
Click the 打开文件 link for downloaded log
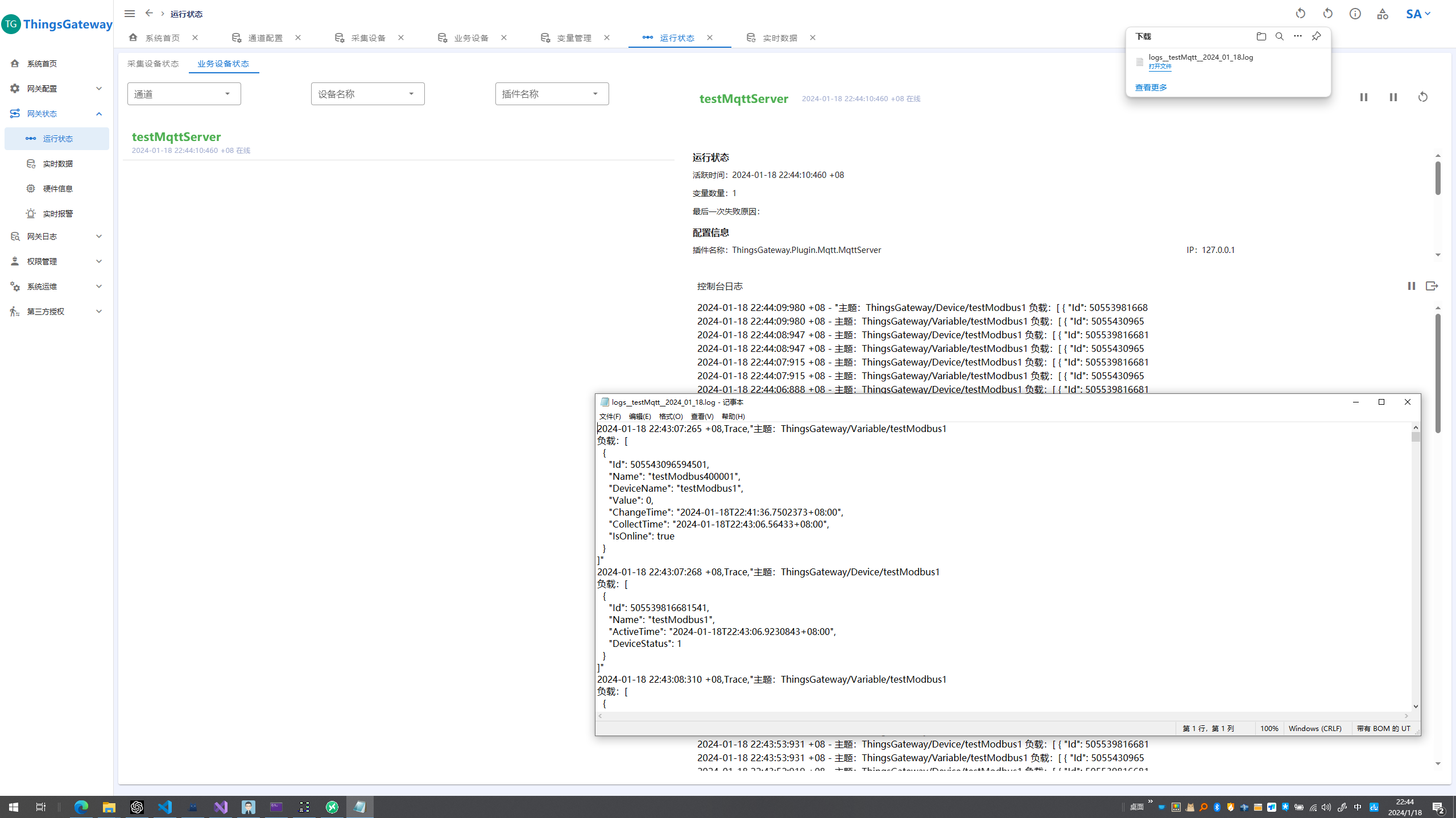(x=1160, y=67)
